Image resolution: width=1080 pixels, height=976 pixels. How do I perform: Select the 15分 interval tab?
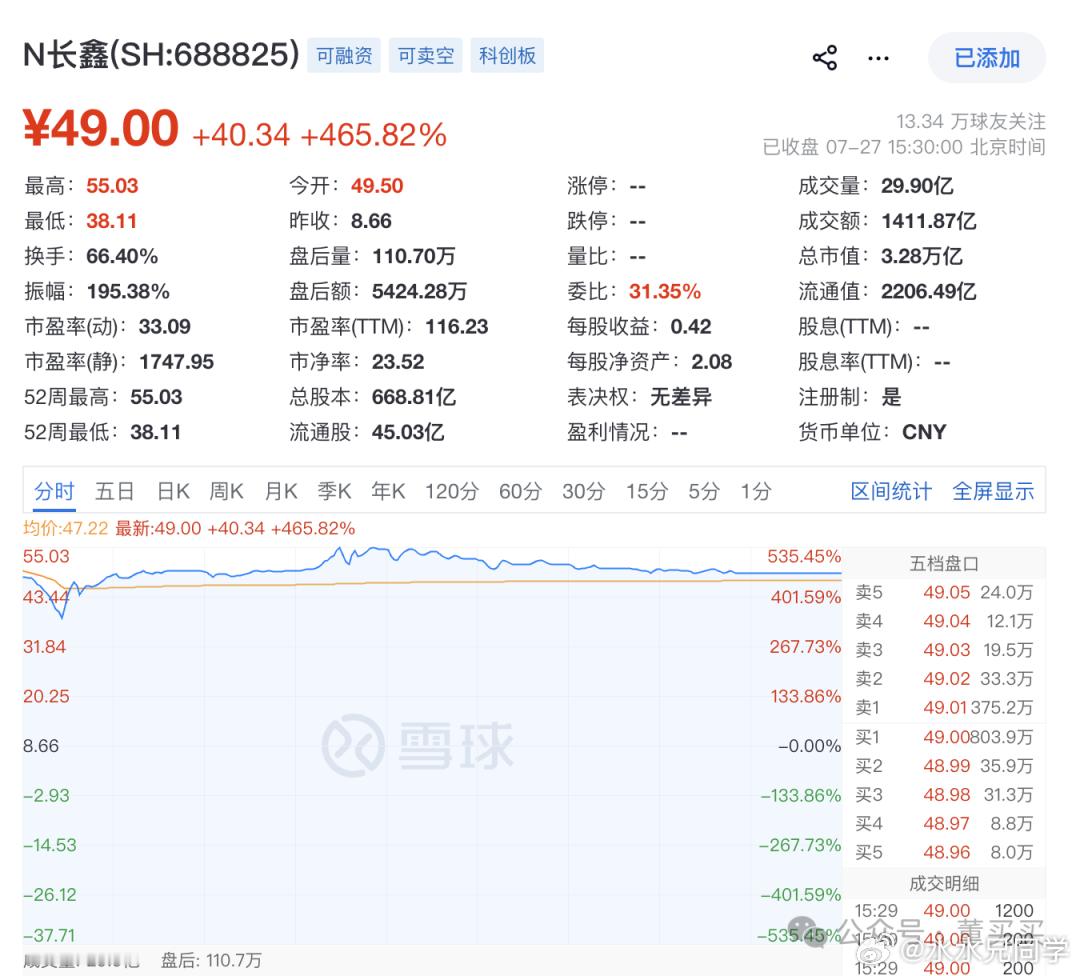647,491
